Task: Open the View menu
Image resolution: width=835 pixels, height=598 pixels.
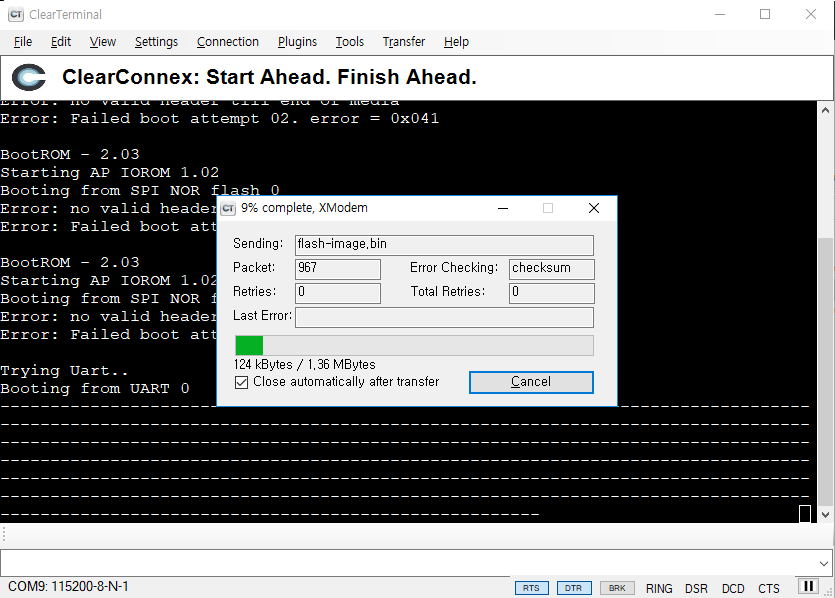Action: [102, 42]
